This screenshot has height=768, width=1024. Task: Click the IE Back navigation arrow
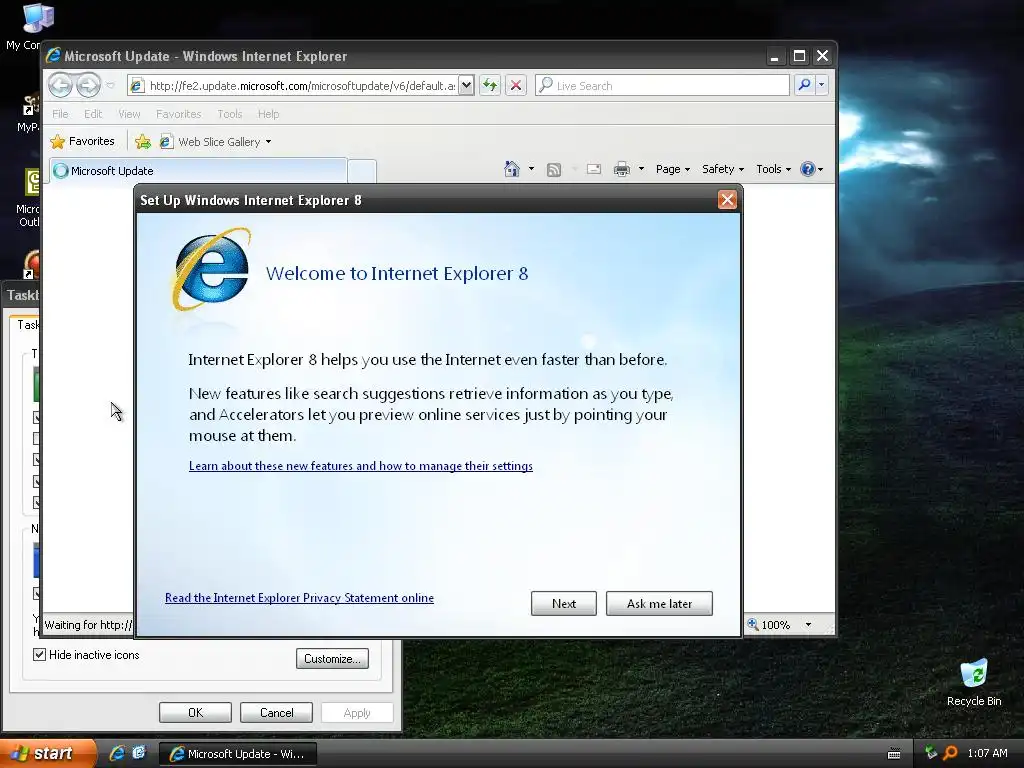click(60, 85)
